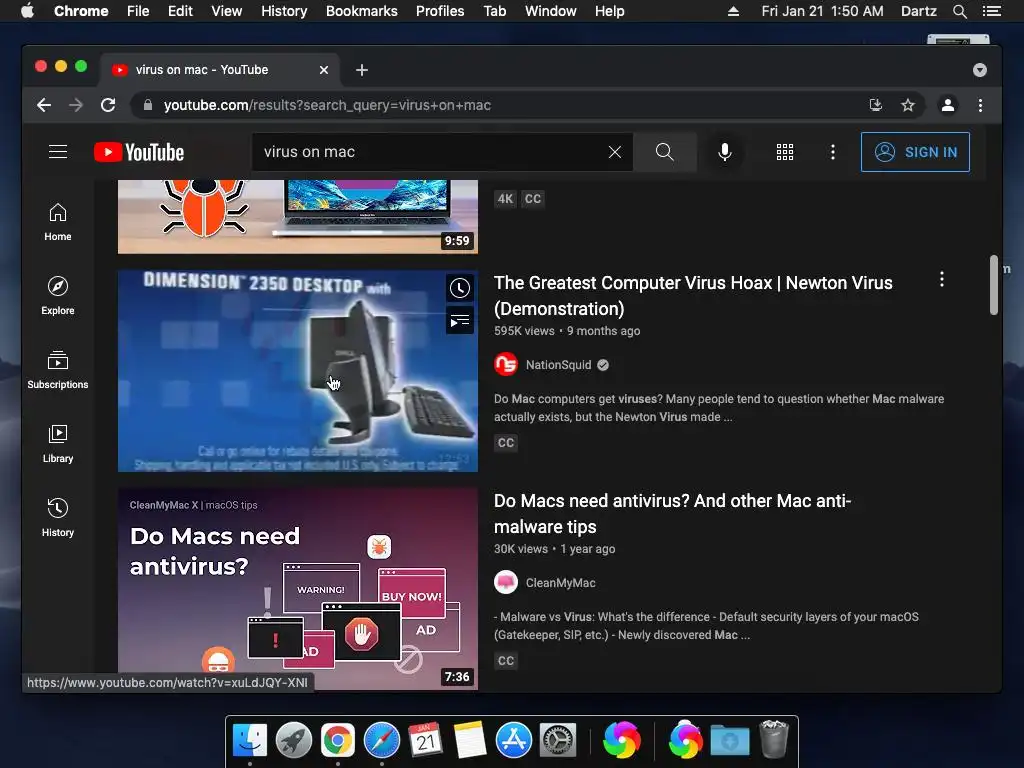Screen dimensions: 1024x768
Task: Open 'Do Macs need antivirus?' video title
Action: click(x=672, y=514)
